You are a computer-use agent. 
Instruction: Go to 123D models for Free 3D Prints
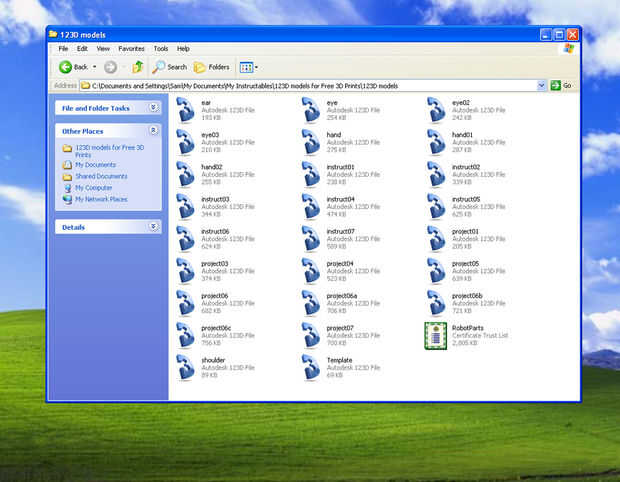point(110,151)
